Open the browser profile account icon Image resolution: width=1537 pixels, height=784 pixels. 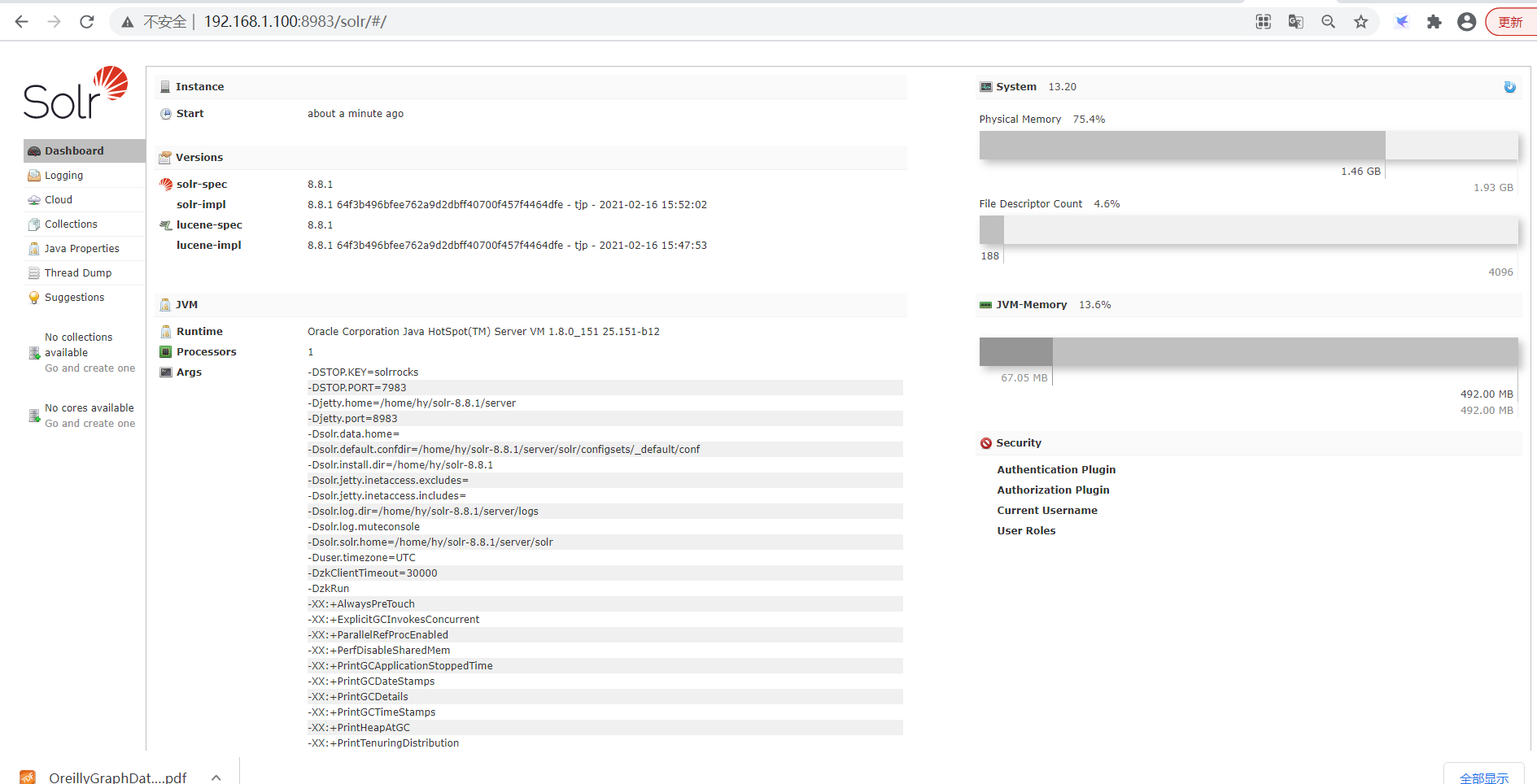click(x=1467, y=22)
